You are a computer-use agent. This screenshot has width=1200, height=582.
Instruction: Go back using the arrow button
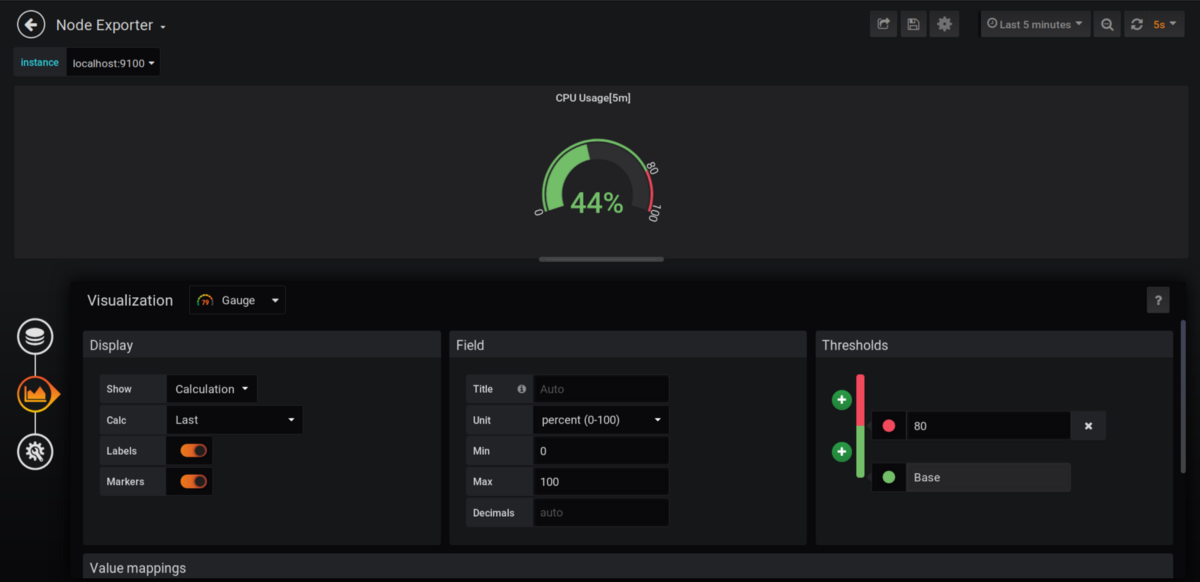point(31,25)
